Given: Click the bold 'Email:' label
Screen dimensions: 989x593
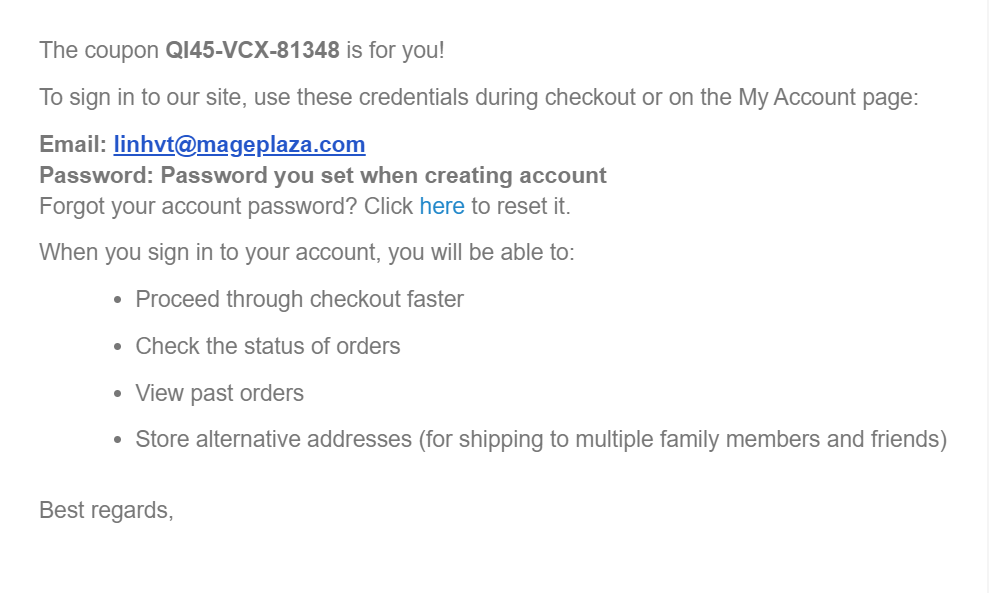Looking at the screenshot, I should click(73, 144).
